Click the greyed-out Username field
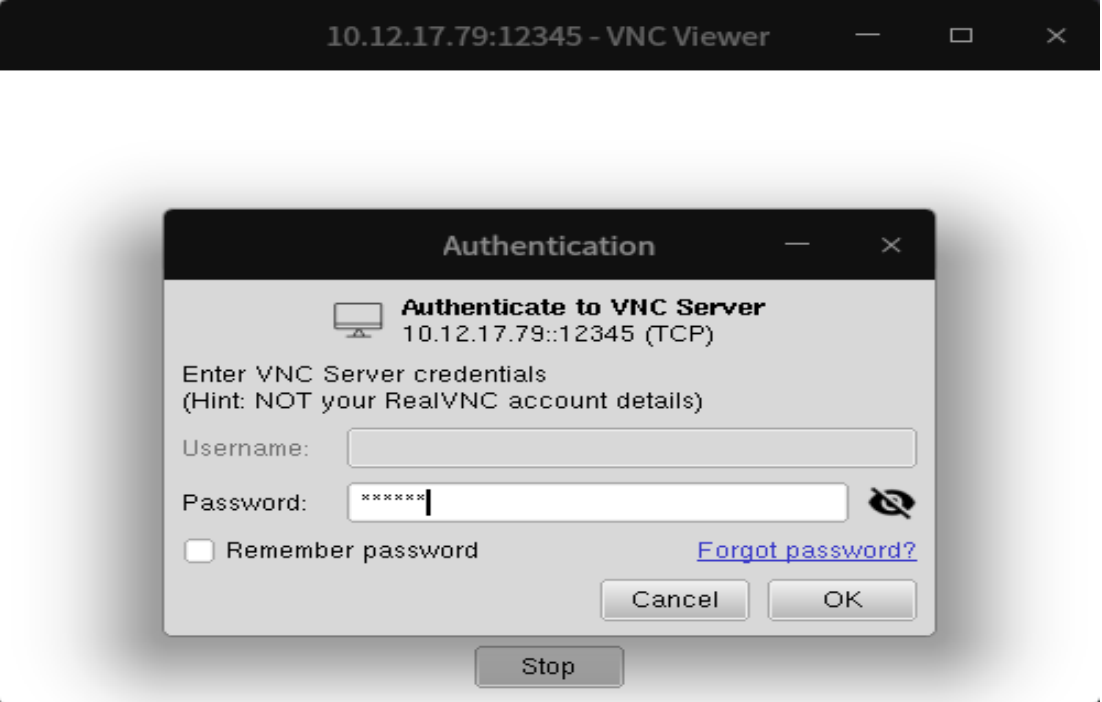 pos(631,448)
